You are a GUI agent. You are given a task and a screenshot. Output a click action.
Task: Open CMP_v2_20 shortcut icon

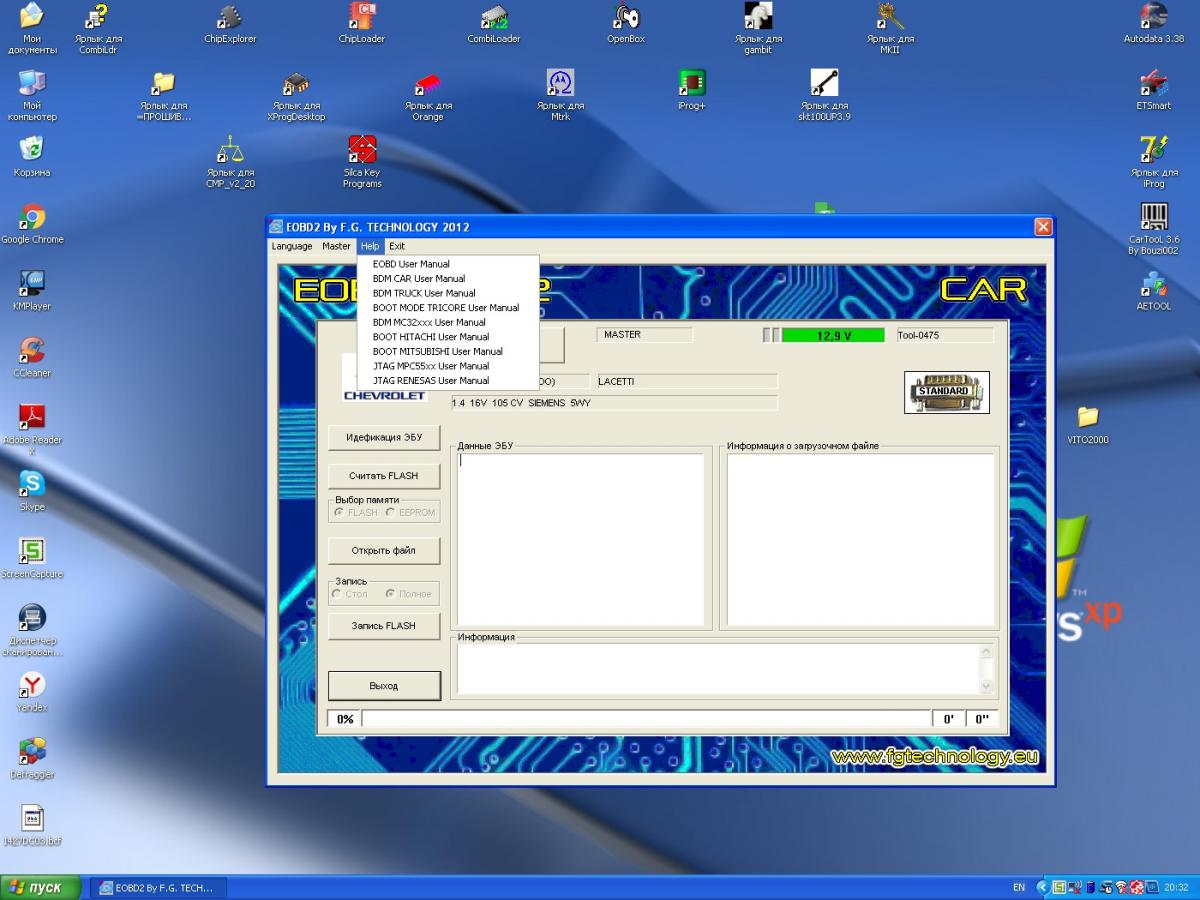pyautogui.click(x=230, y=163)
